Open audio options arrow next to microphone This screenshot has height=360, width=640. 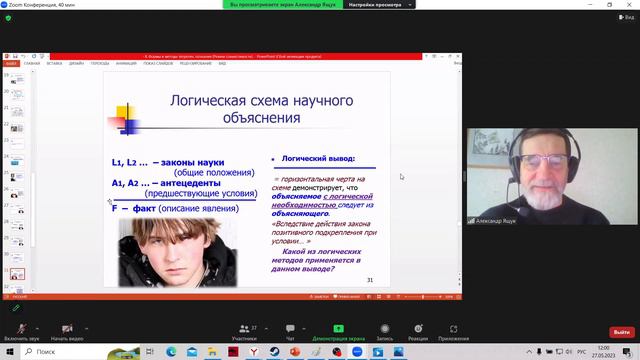pos(38,329)
